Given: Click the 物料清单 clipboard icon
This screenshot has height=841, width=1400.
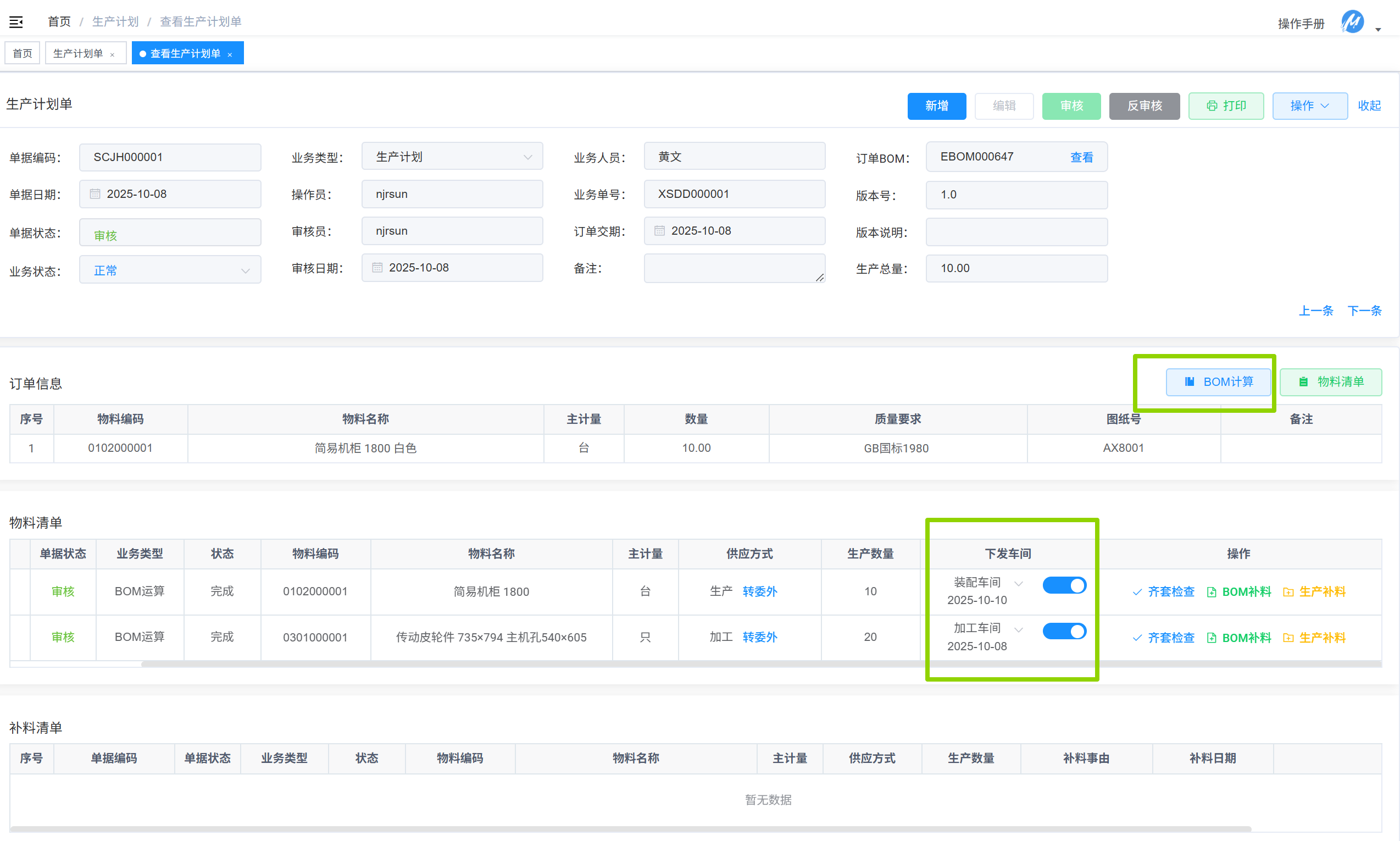Looking at the screenshot, I should click(1303, 382).
